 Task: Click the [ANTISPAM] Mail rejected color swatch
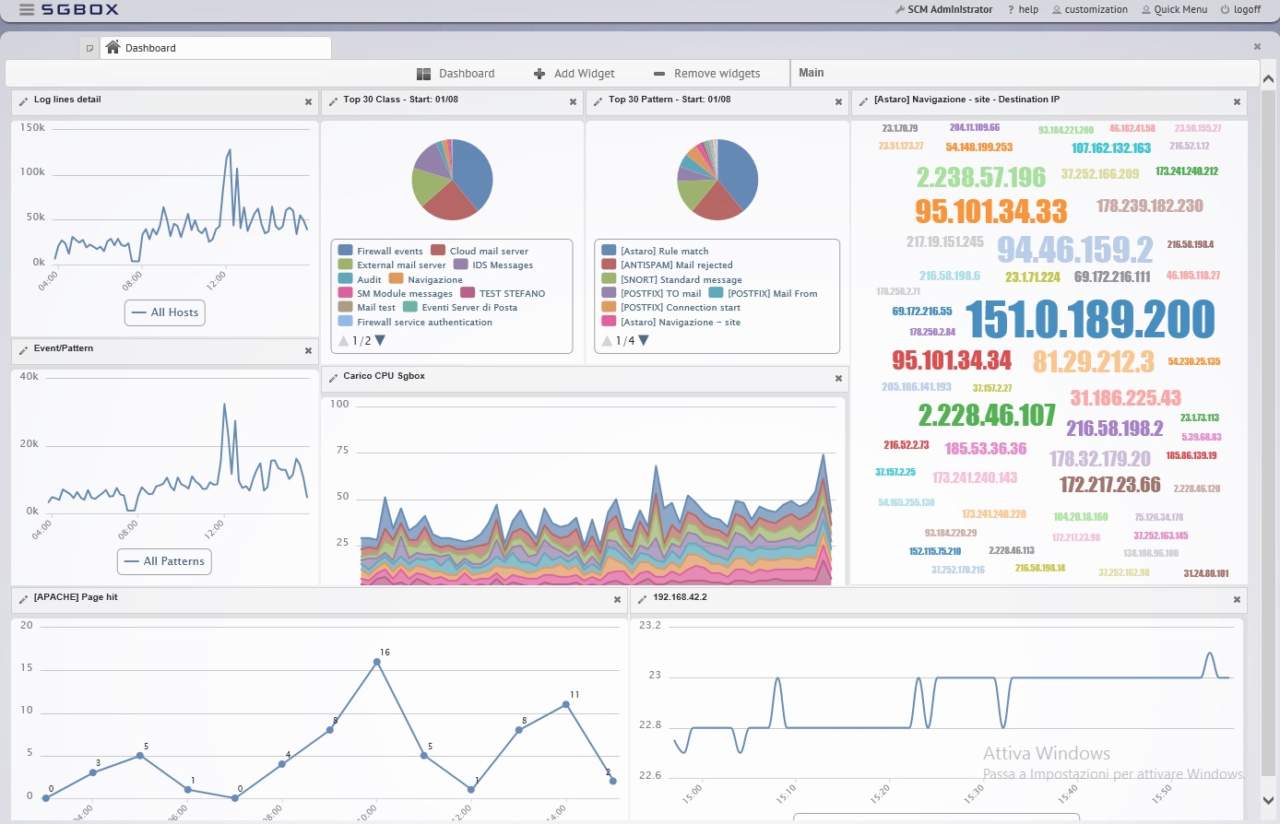coord(608,265)
